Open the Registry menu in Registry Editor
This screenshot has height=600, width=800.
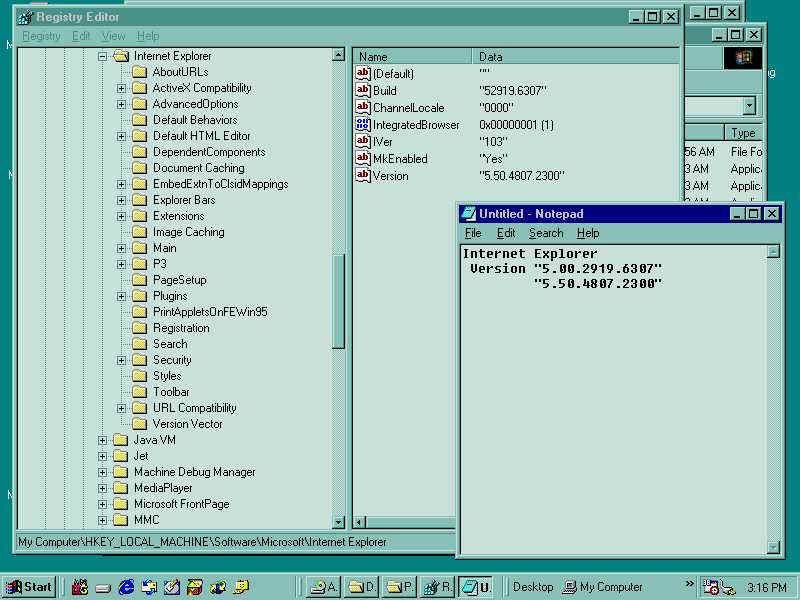tap(41, 36)
